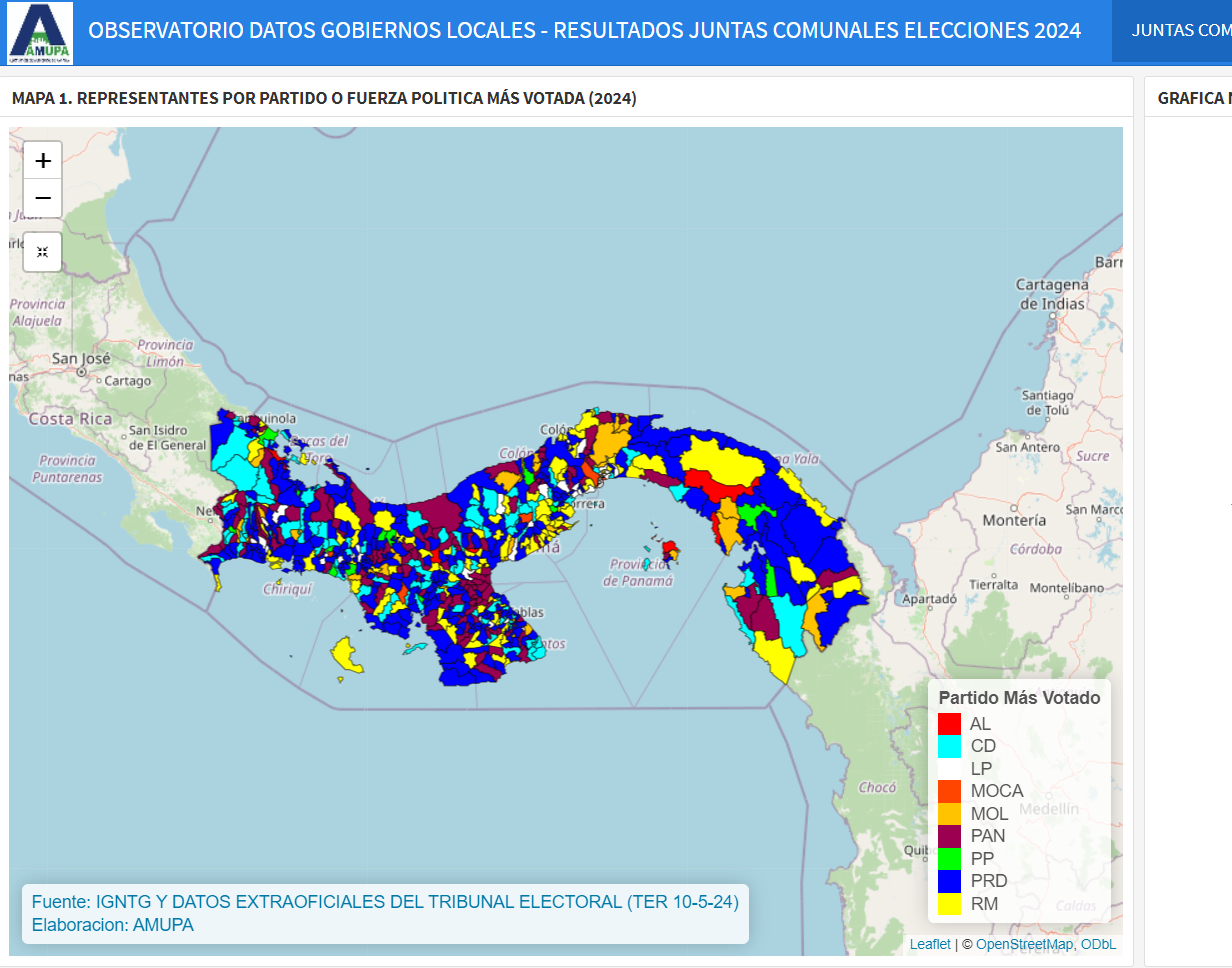The width and height of the screenshot is (1232, 968).
Task: Click the red AL legend swatch
Action: (949, 723)
